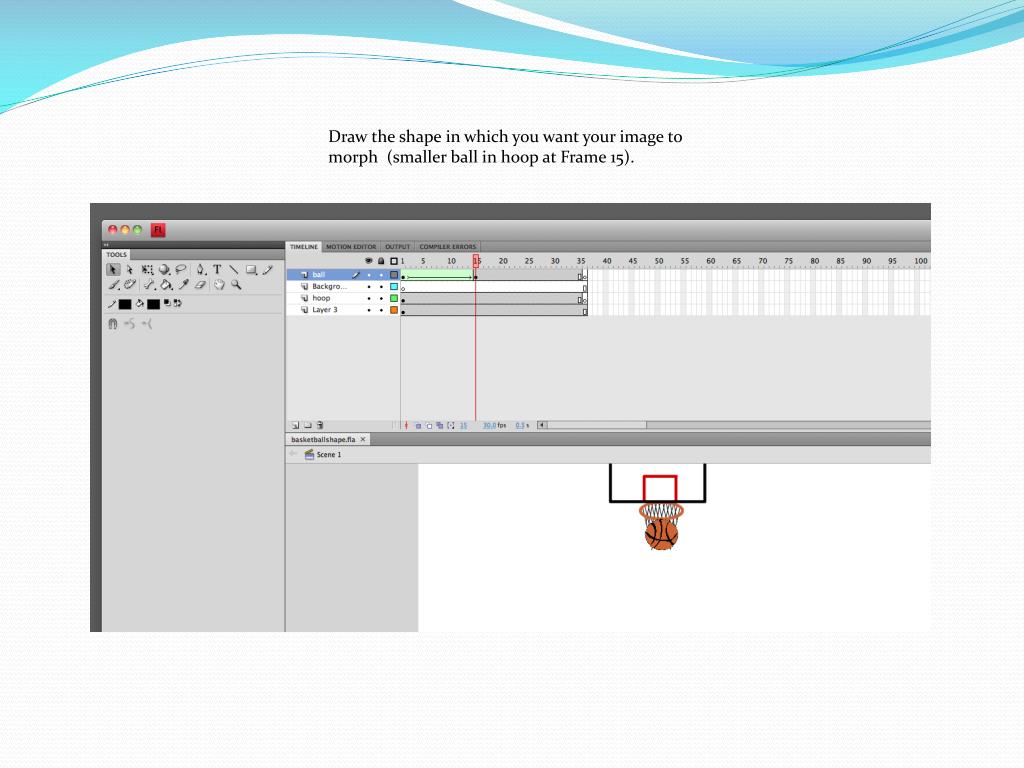This screenshot has height=768, width=1024.
Task: Toggle visibility dot of ball layer
Action: 369,275
